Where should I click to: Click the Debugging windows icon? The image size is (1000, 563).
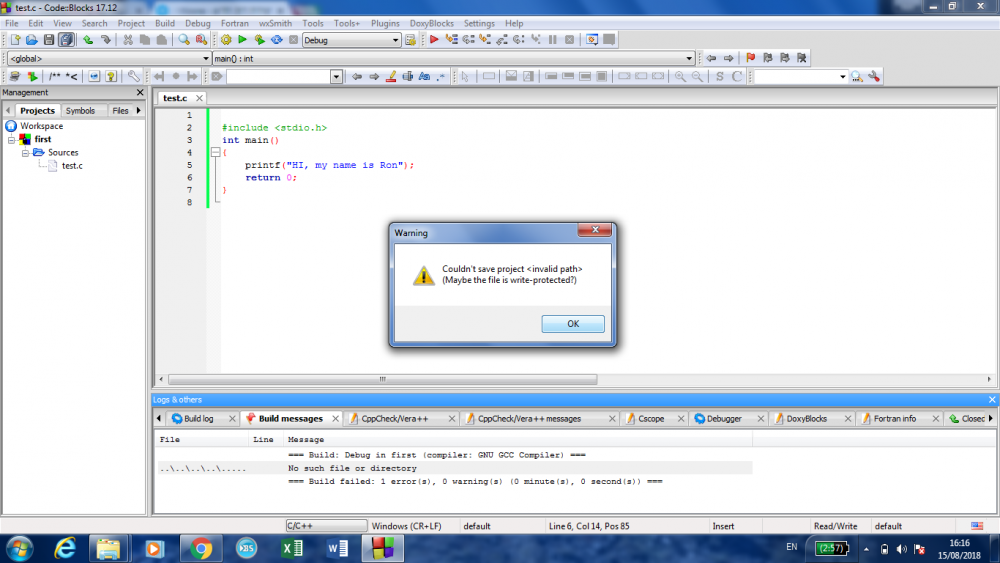[x=592, y=40]
